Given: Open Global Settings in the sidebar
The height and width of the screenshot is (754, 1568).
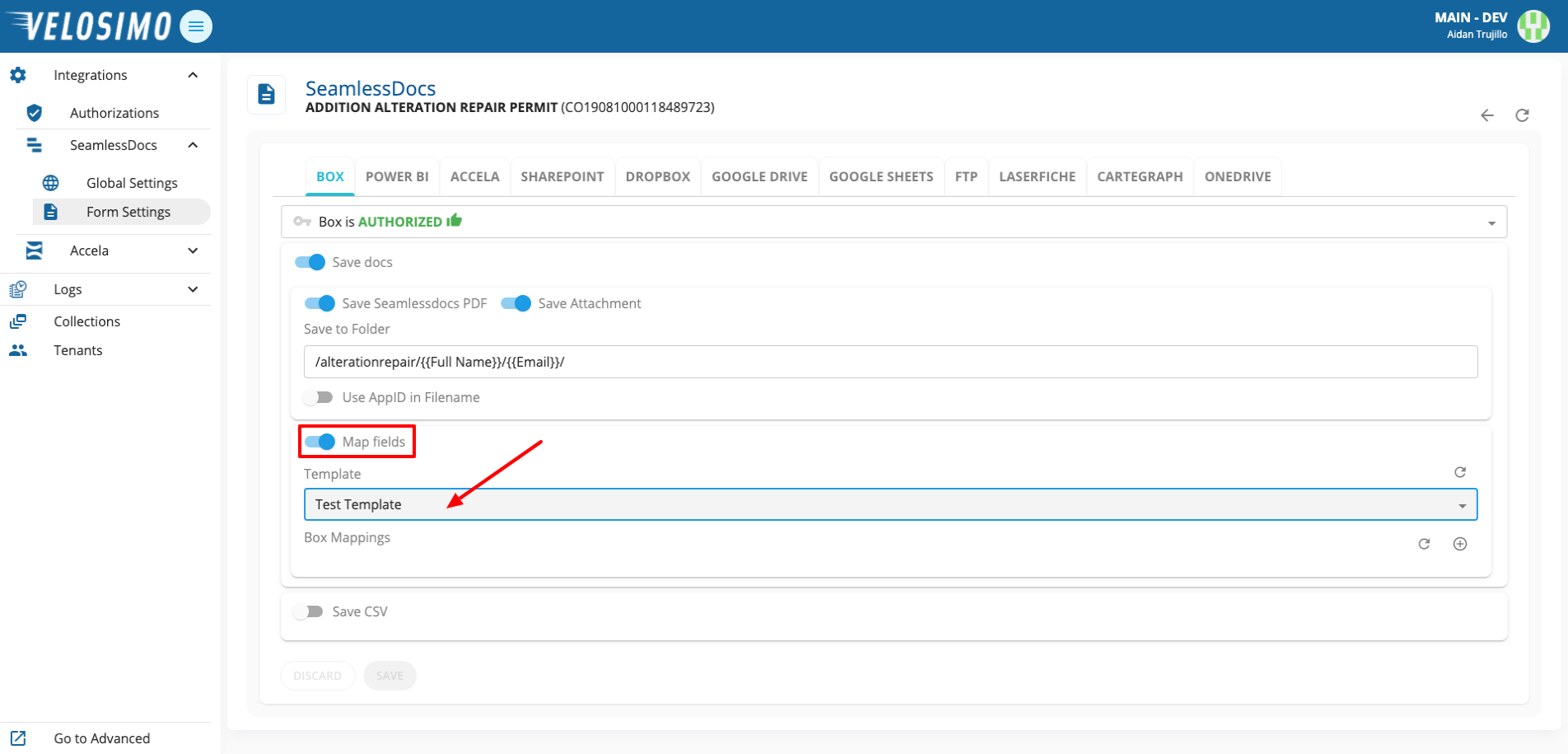Looking at the screenshot, I should coord(132,183).
